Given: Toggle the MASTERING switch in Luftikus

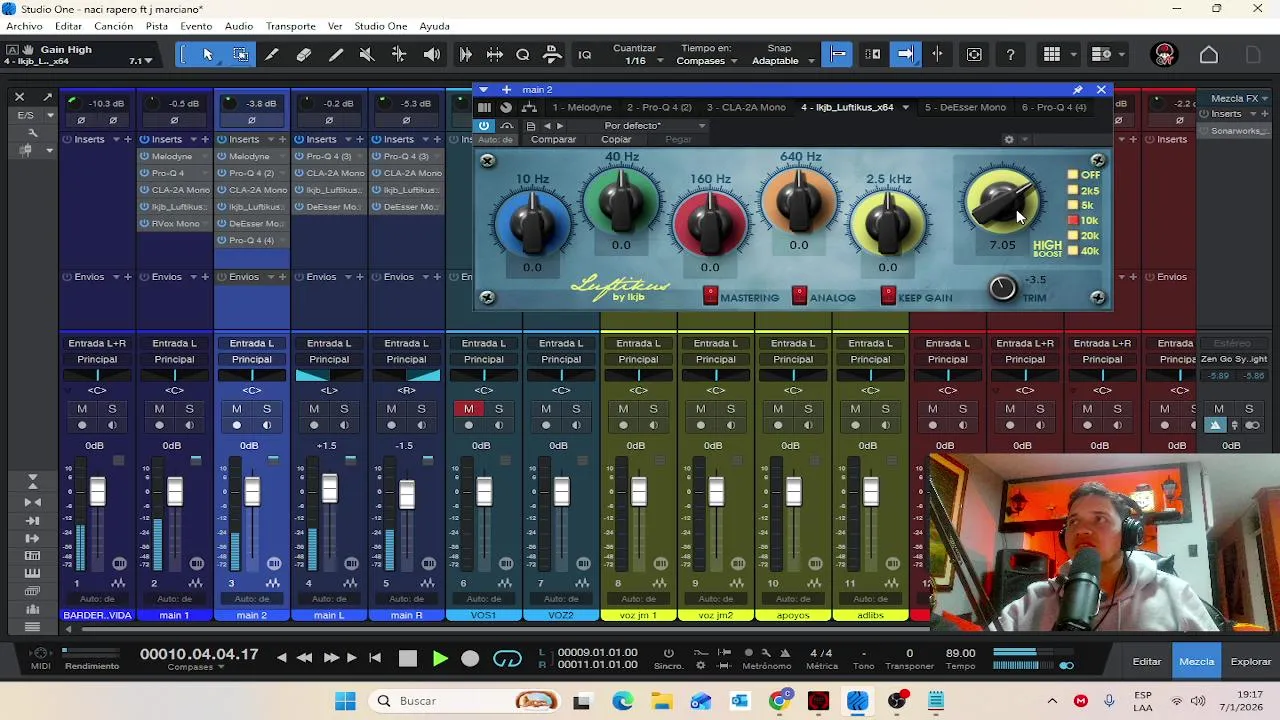Looking at the screenshot, I should 710,296.
